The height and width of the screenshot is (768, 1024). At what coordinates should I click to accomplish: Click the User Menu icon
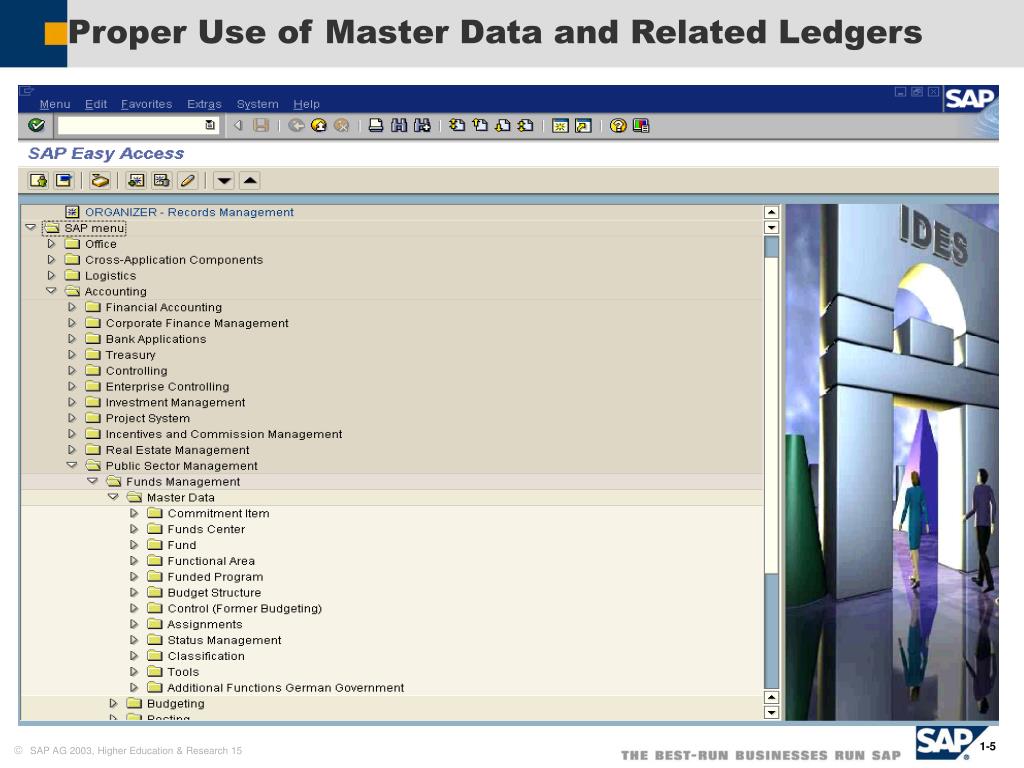point(39,180)
